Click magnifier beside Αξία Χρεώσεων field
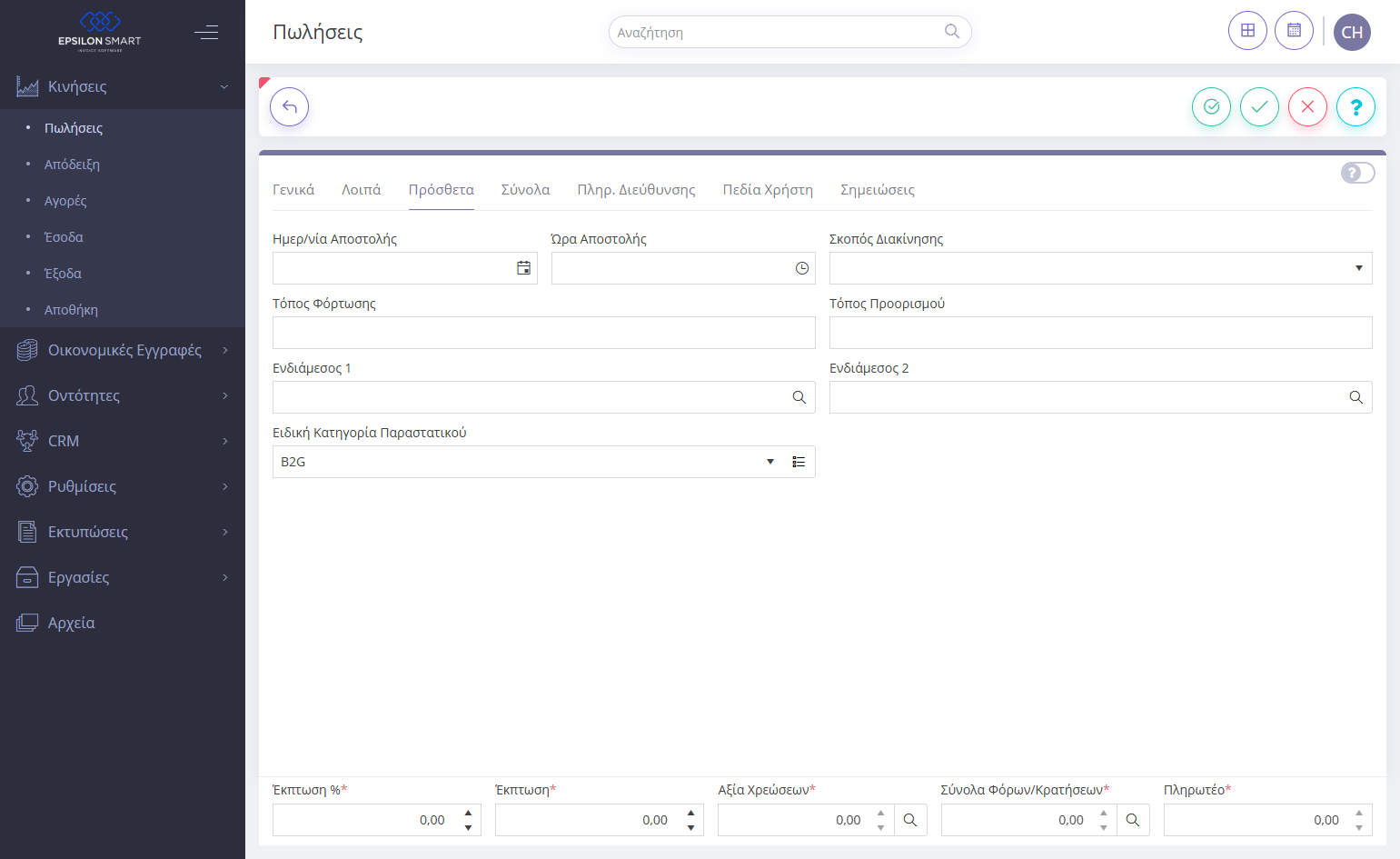The image size is (1400, 859). tap(910, 820)
